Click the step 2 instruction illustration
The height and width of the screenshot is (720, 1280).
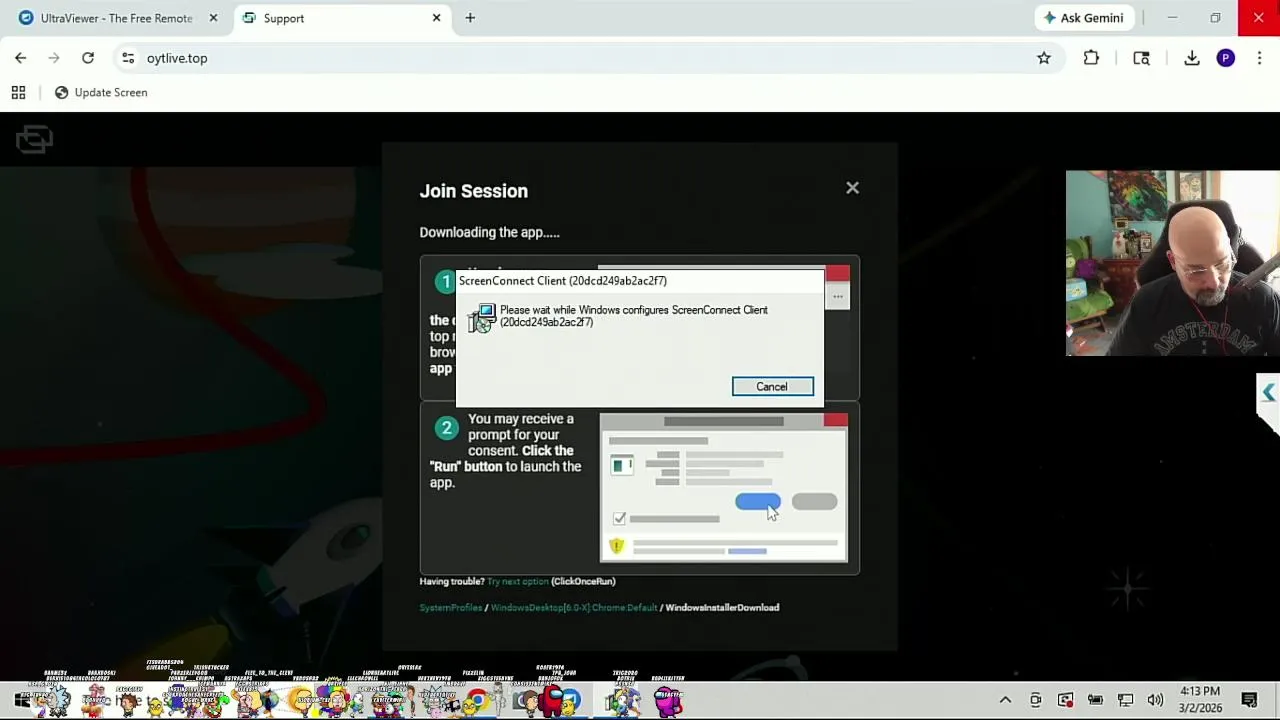(x=723, y=488)
